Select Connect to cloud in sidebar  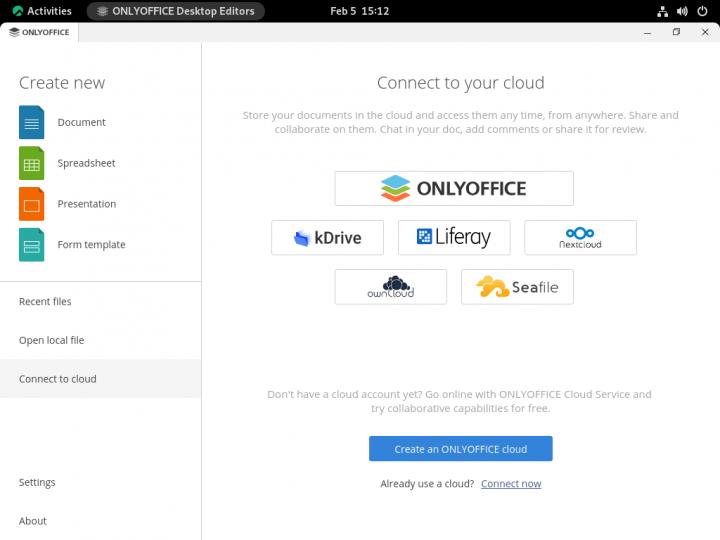(x=58, y=380)
